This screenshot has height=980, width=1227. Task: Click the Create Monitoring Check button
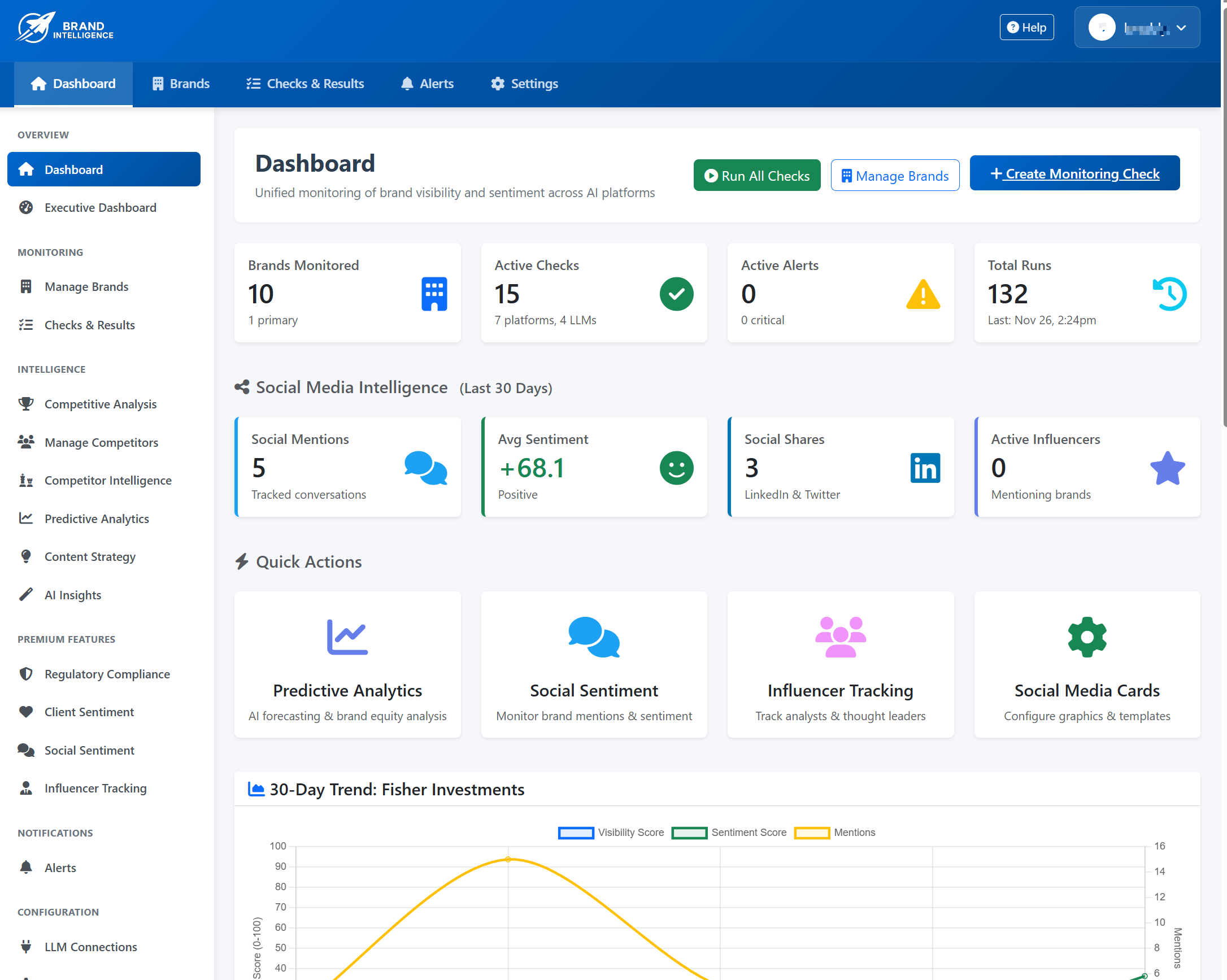[1074, 173]
